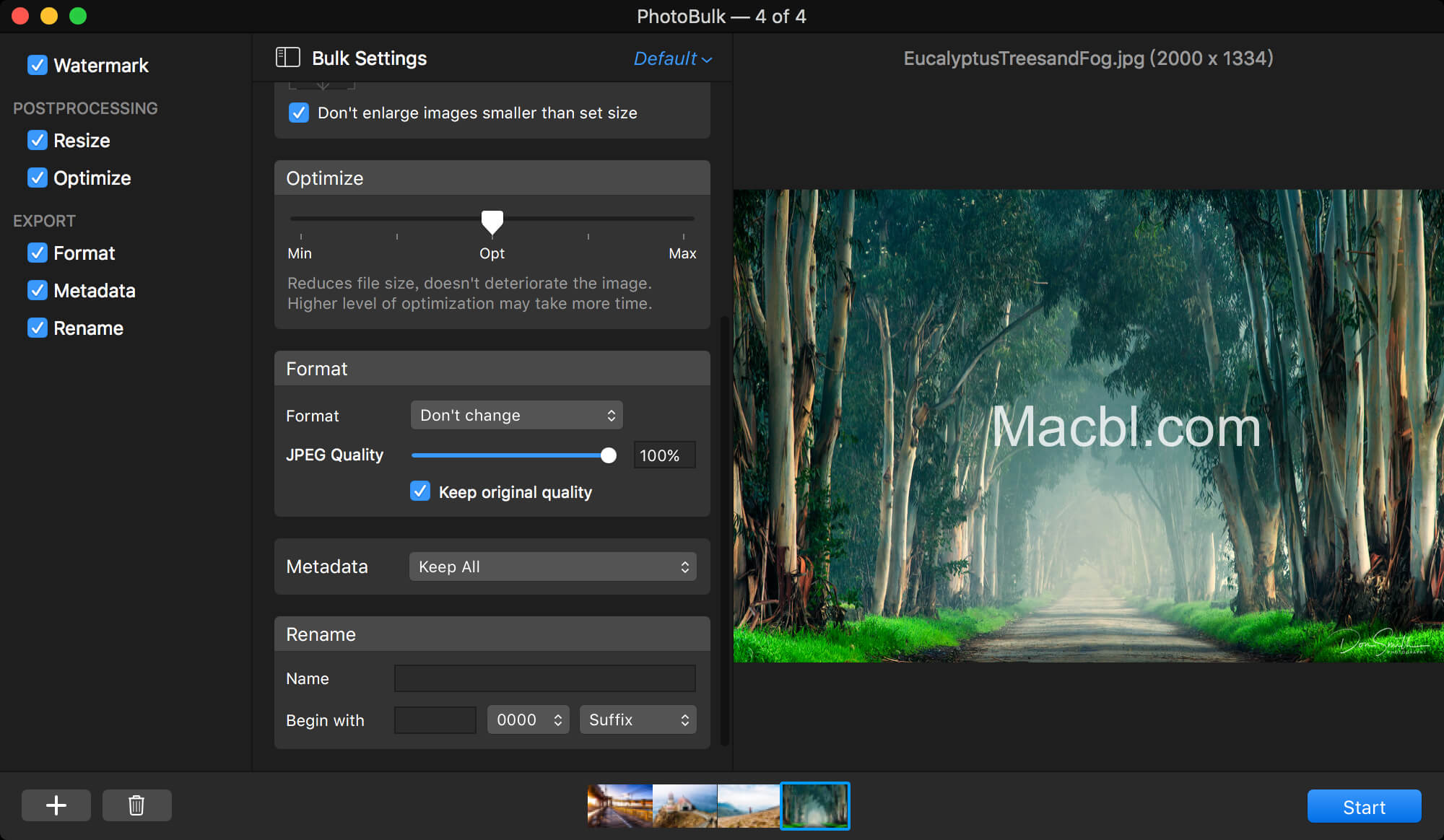
Task: Click the Optimize section header
Action: click(492, 178)
